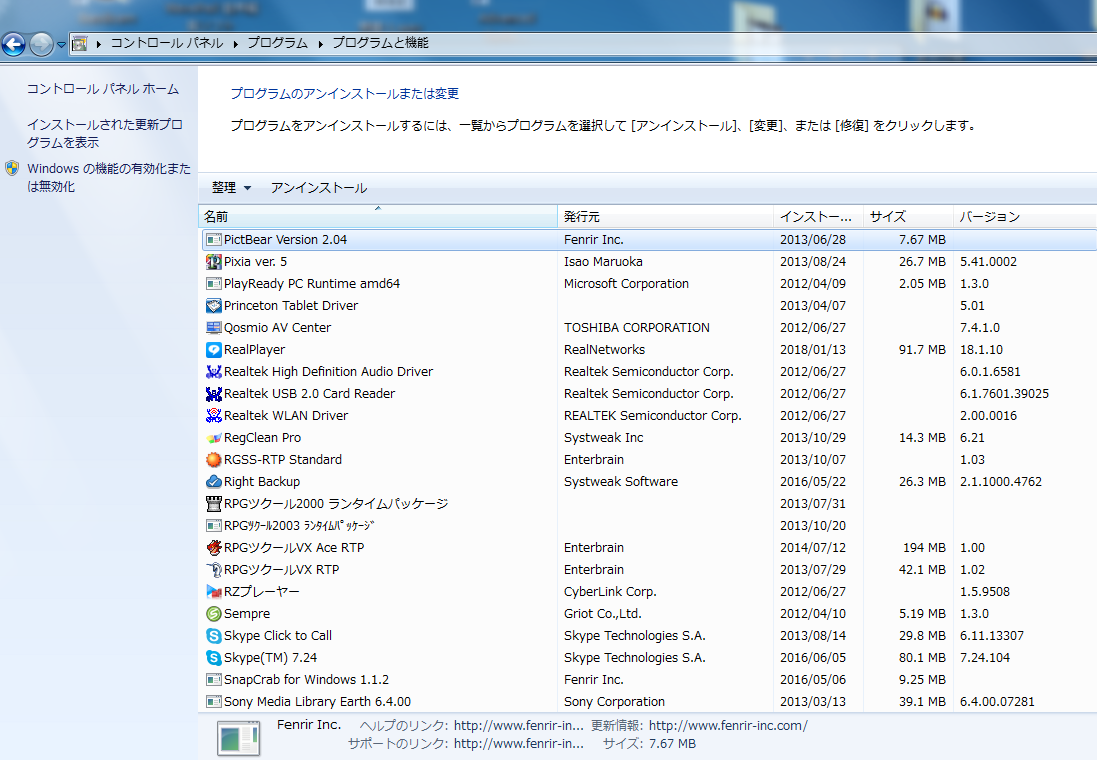Open インストールされた更新プログラムを表示 link
This screenshot has width=1097, height=760.
(x=104, y=134)
